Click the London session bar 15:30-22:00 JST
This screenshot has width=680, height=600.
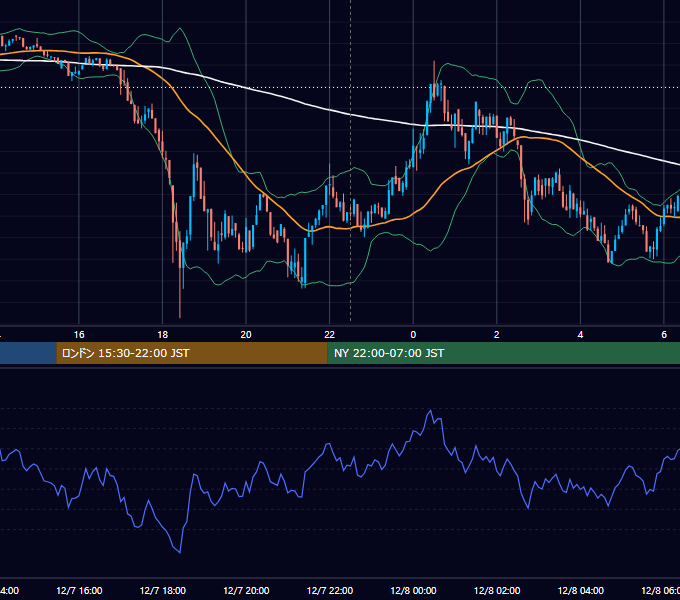[192, 353]
